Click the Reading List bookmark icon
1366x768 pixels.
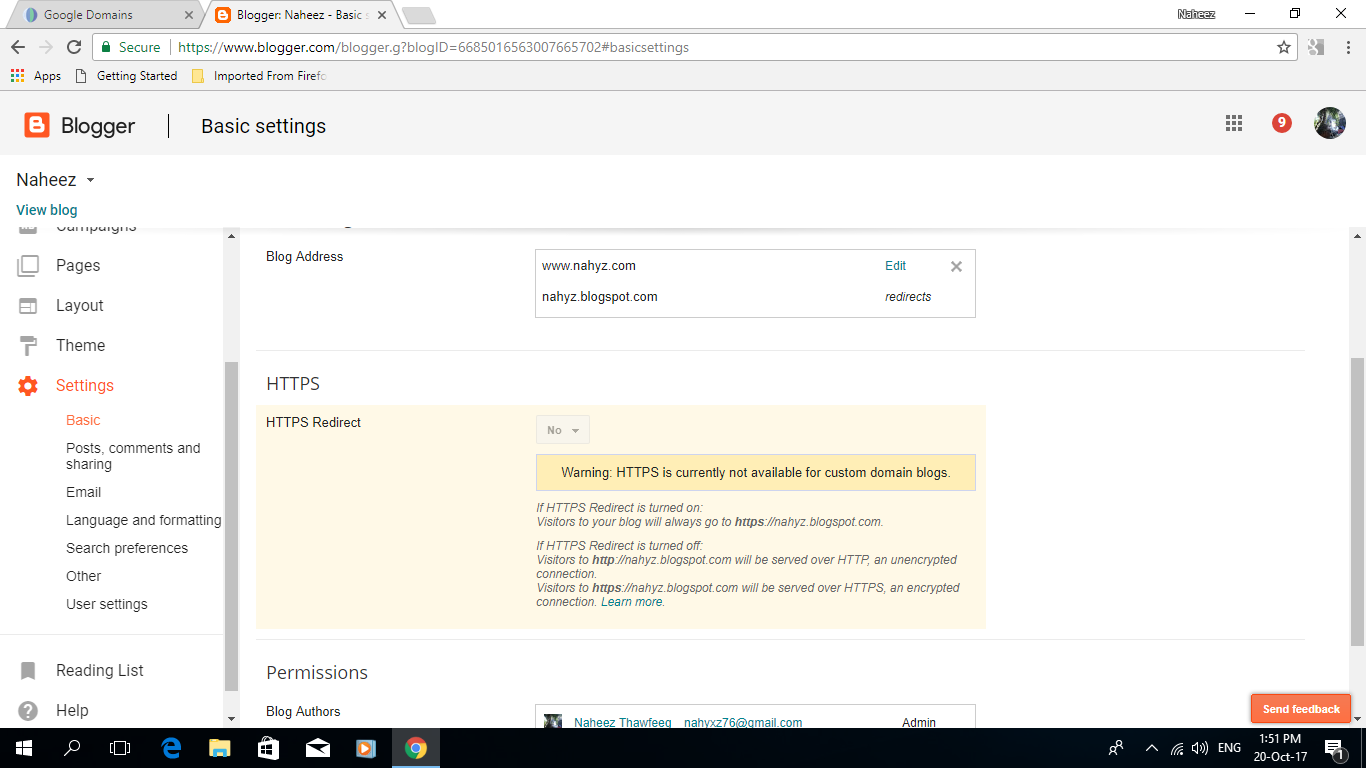coord(28,670)
